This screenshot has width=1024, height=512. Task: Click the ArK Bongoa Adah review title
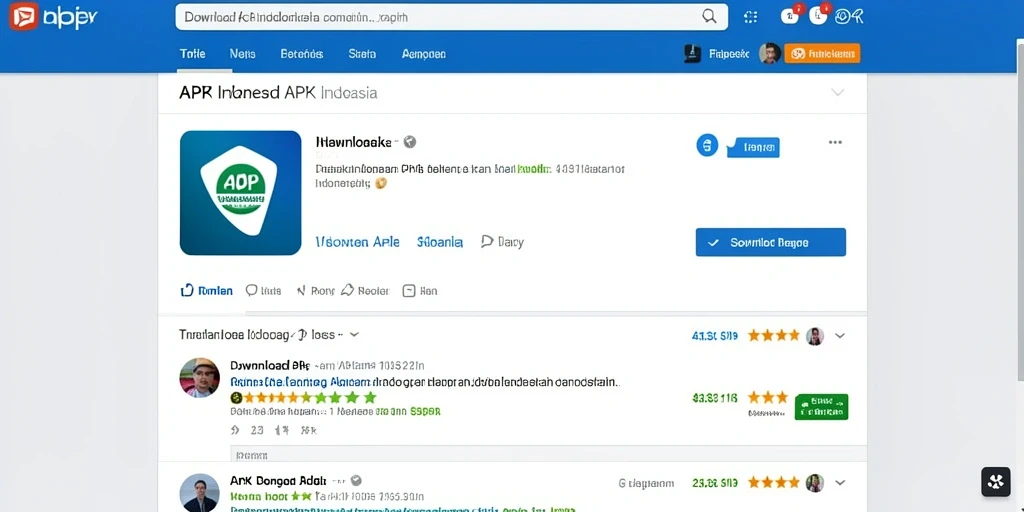click(280, 481)
